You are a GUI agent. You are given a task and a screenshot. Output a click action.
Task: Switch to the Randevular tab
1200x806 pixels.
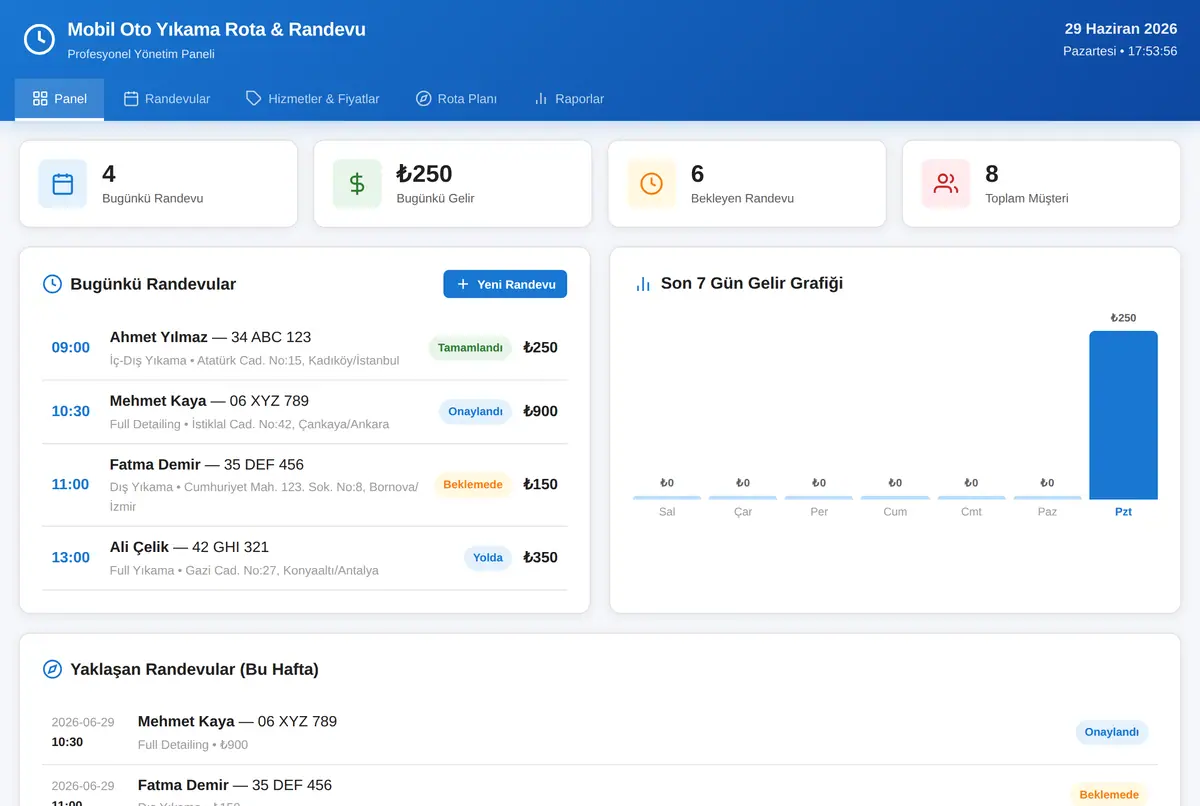(167, 99)
